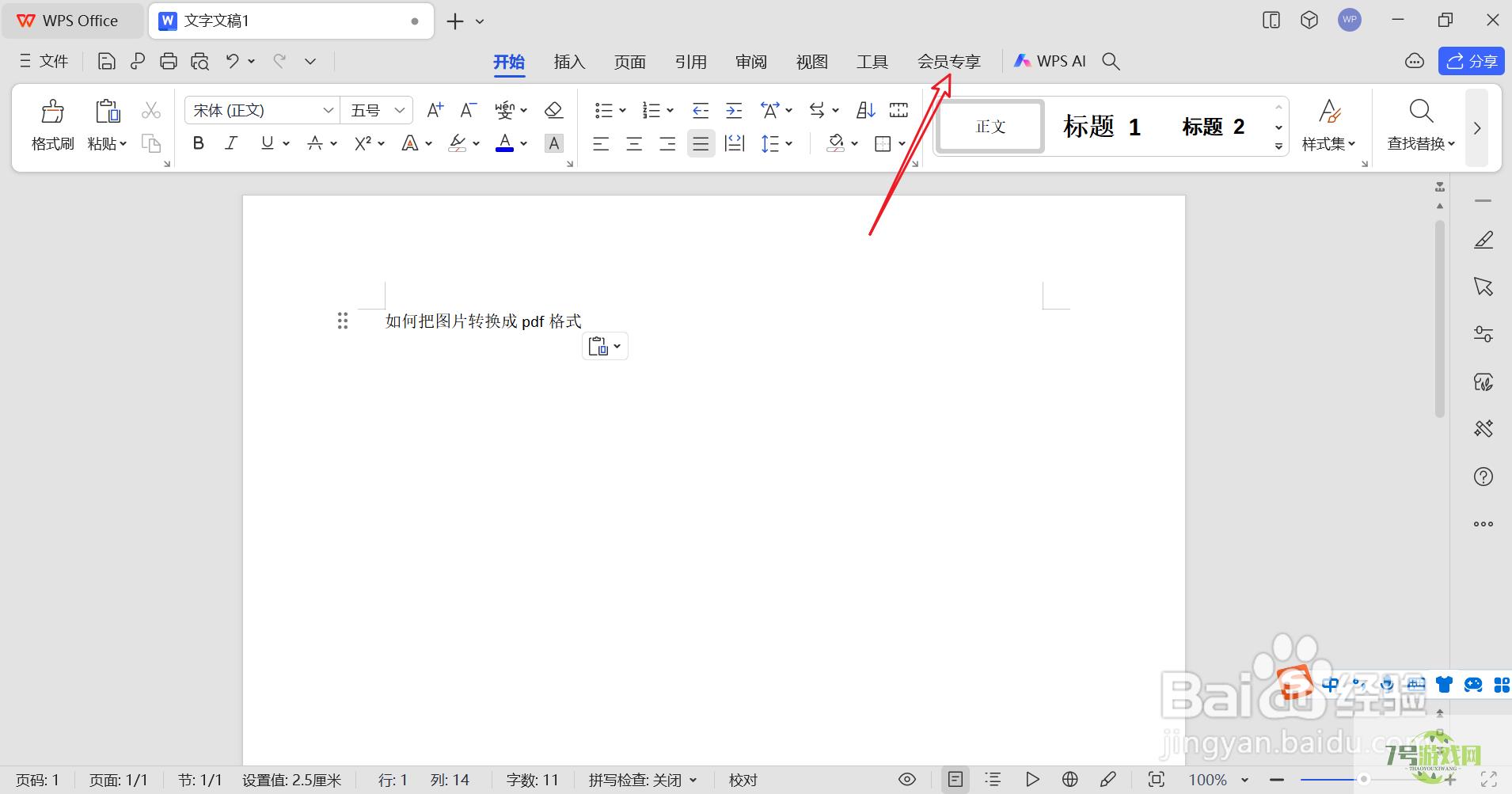This screenshot has width=1512, height=794.
Task: Open 拼写检查 dropdown in status bar
Action: [x=643, y=780]
